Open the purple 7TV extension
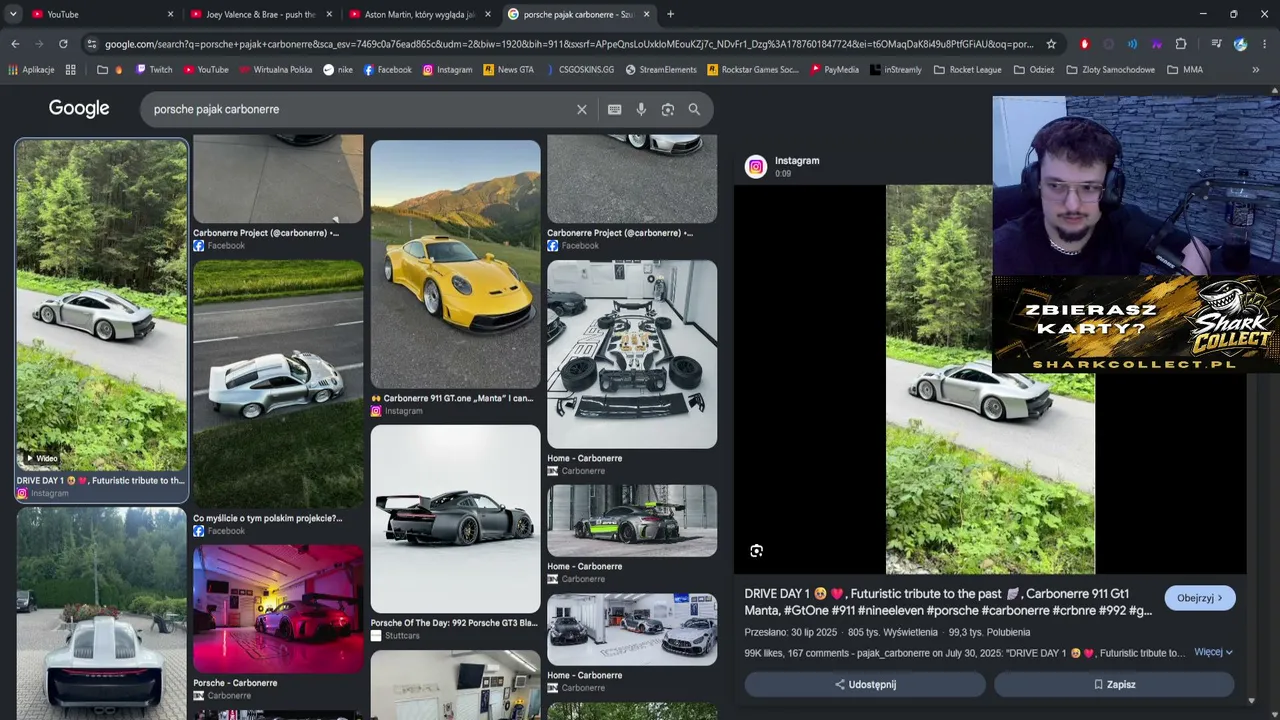The image size is (1280, 720). [1156, 44]
